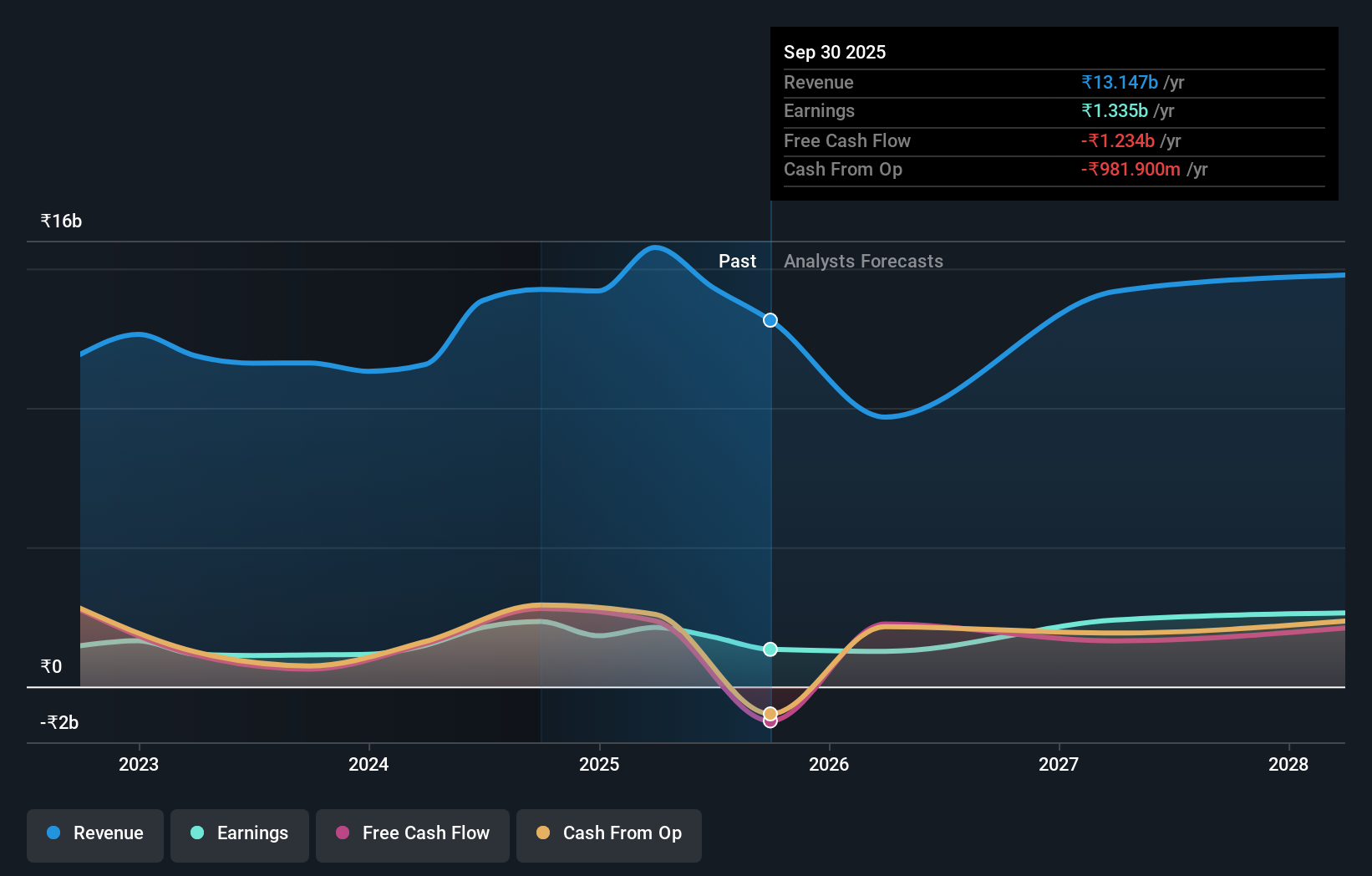The height and width of the screenshot is (876, 1372).
Task: Click the 2026 label on the time axis
Action: click(829, 764)
